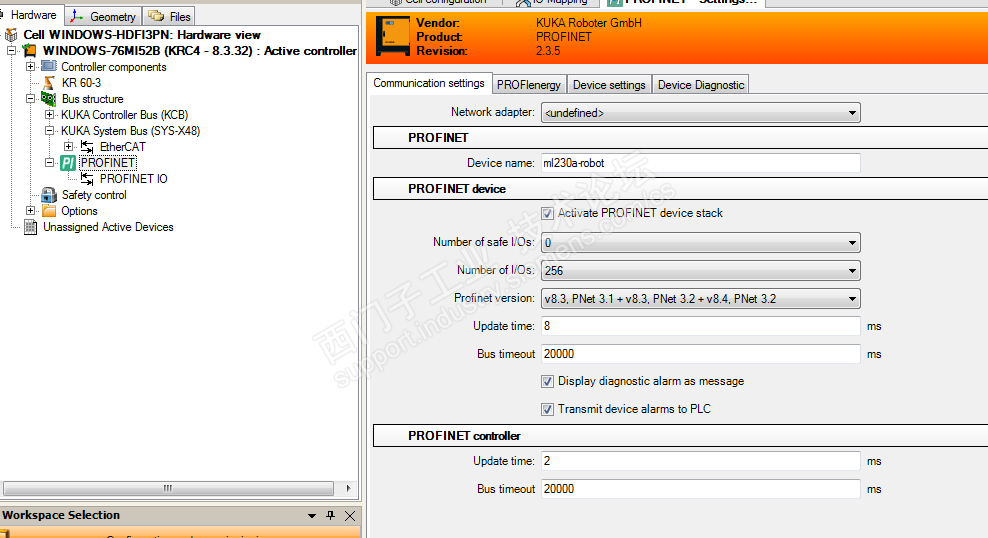Click the Controller components icon

click(x=49, y=66)
